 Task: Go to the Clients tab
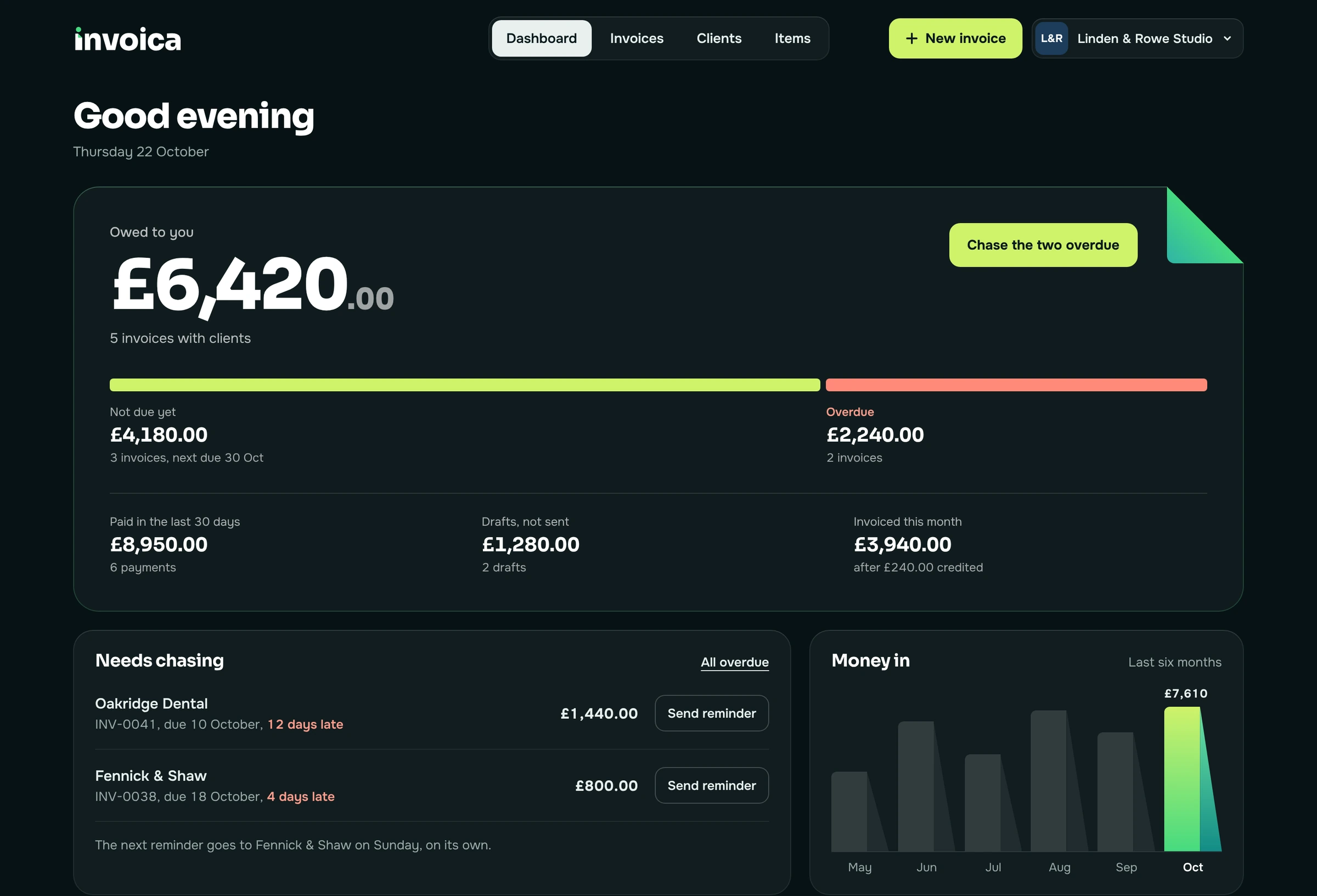pyautogui.click(x=718, y=38)
